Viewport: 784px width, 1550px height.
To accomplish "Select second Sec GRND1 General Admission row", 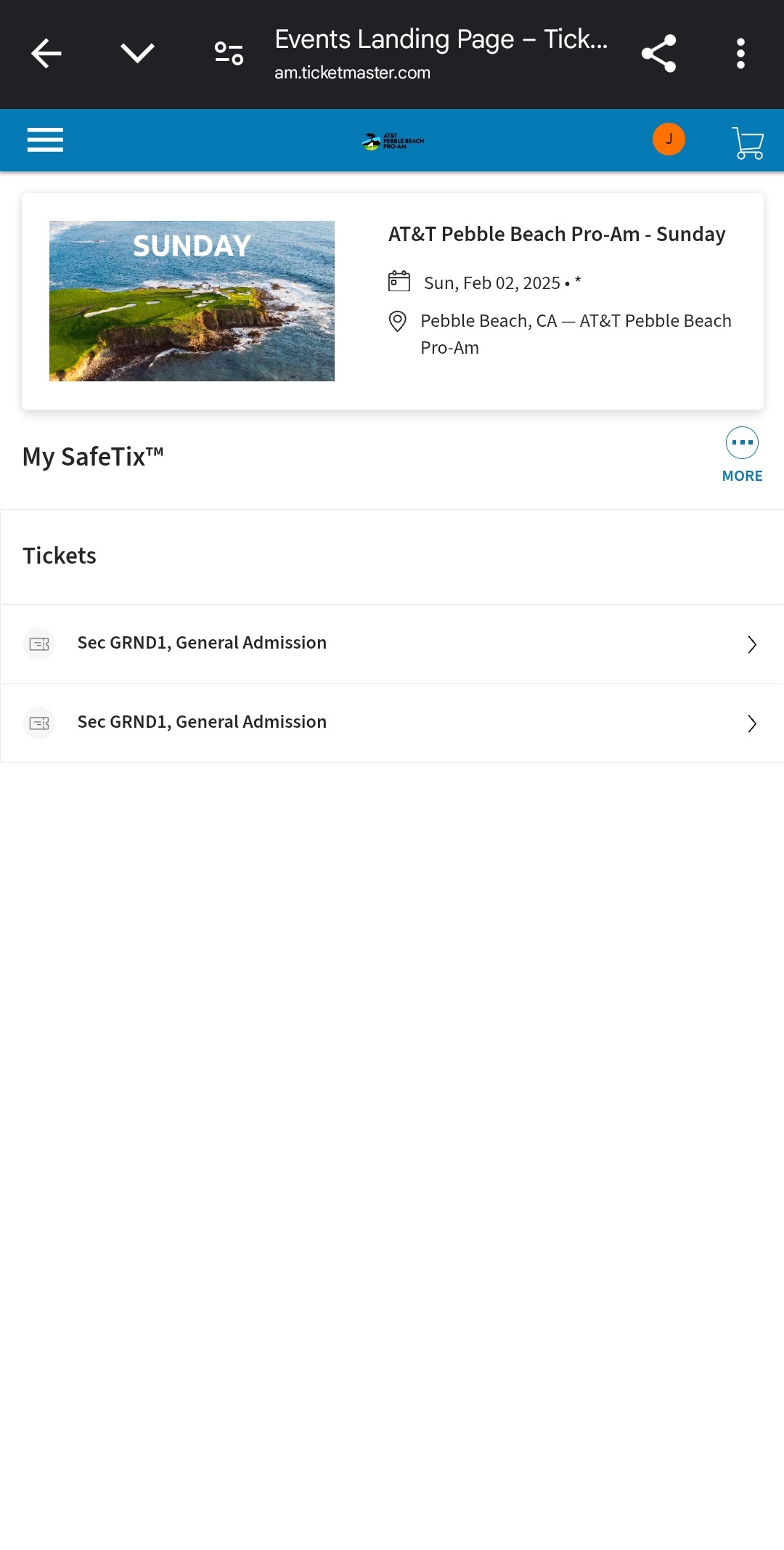I will coord(202,722).
